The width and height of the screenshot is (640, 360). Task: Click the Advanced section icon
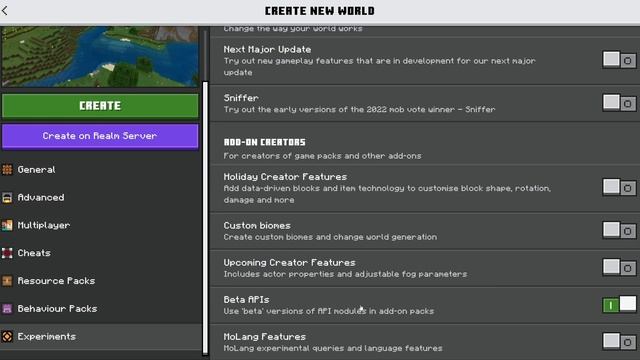click(7, 198)
